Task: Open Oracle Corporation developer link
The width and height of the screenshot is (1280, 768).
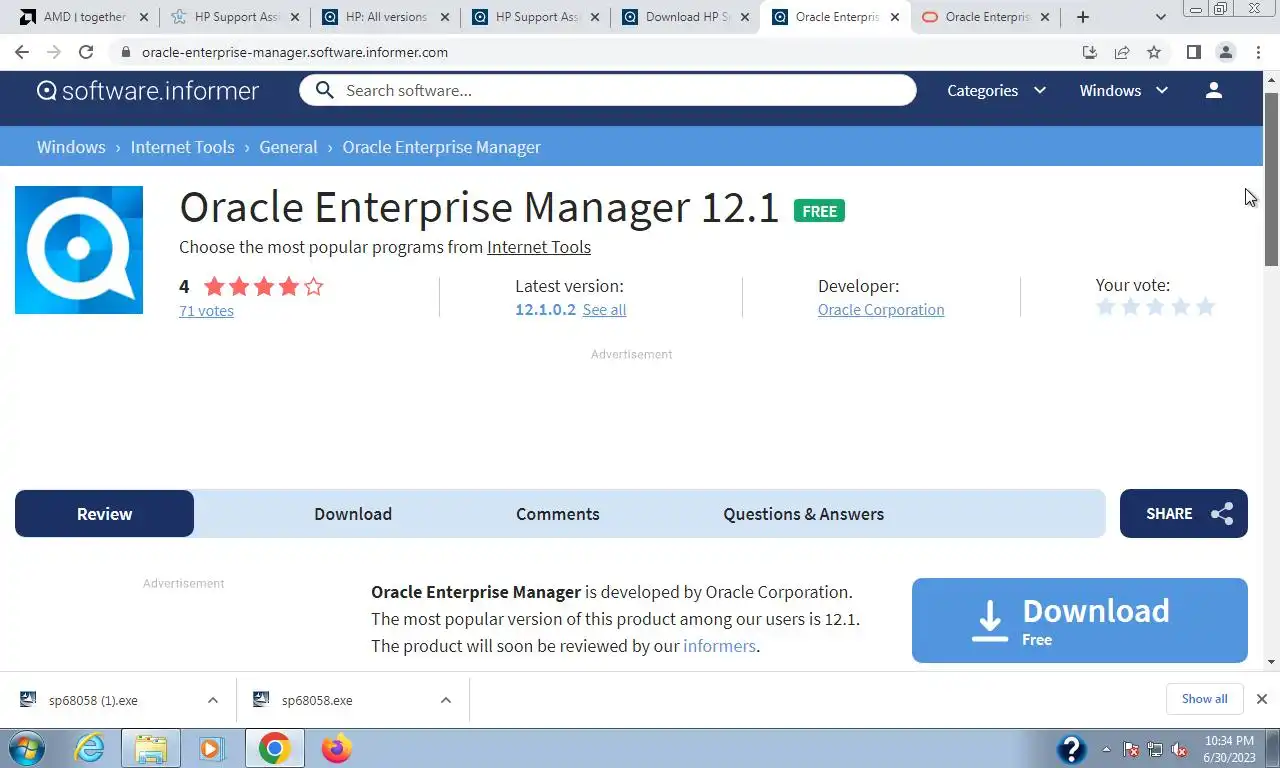Action: click(x=881, y=309)
